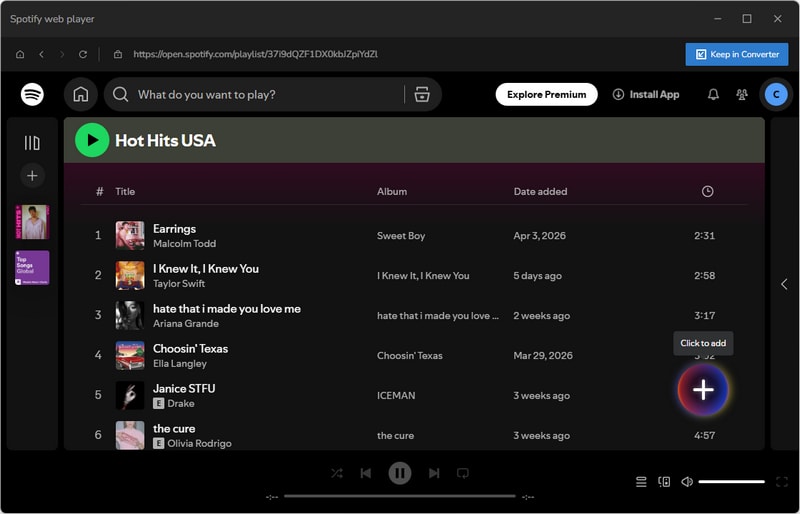Open connect to a device icon

tap(664, 481)
